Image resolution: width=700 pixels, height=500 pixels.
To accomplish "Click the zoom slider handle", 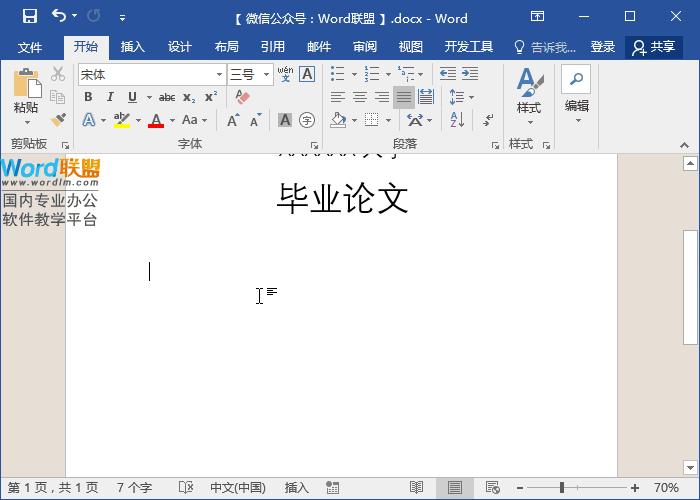I will [562, 488].
